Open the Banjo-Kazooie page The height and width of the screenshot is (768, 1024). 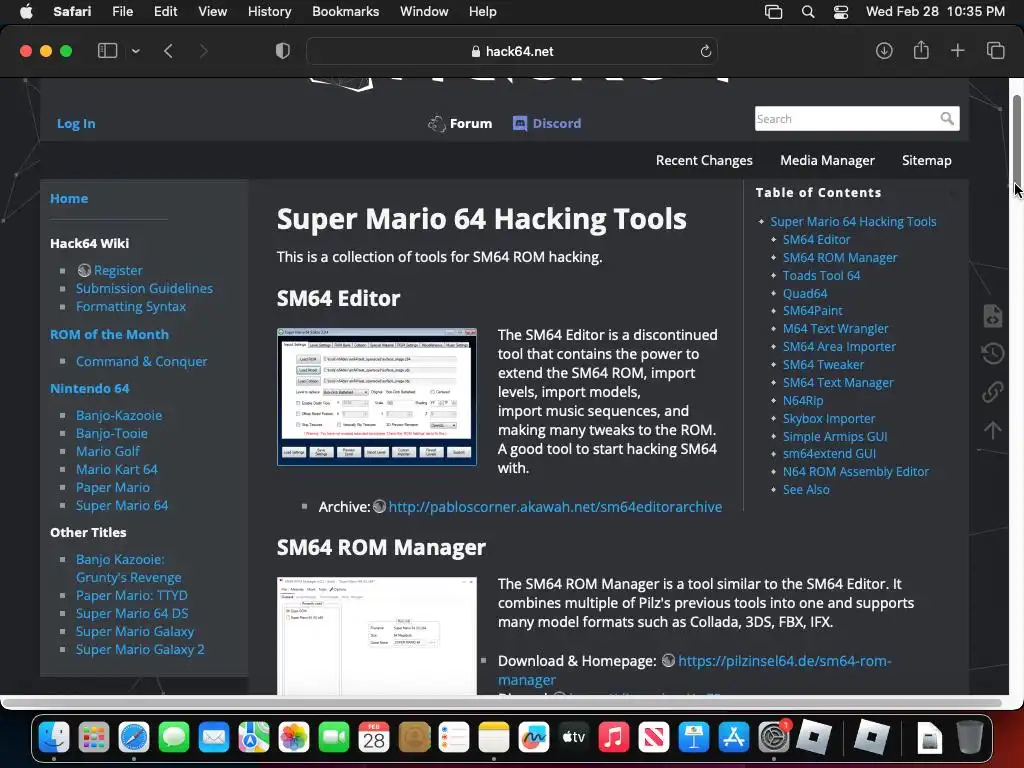[119, 415]
